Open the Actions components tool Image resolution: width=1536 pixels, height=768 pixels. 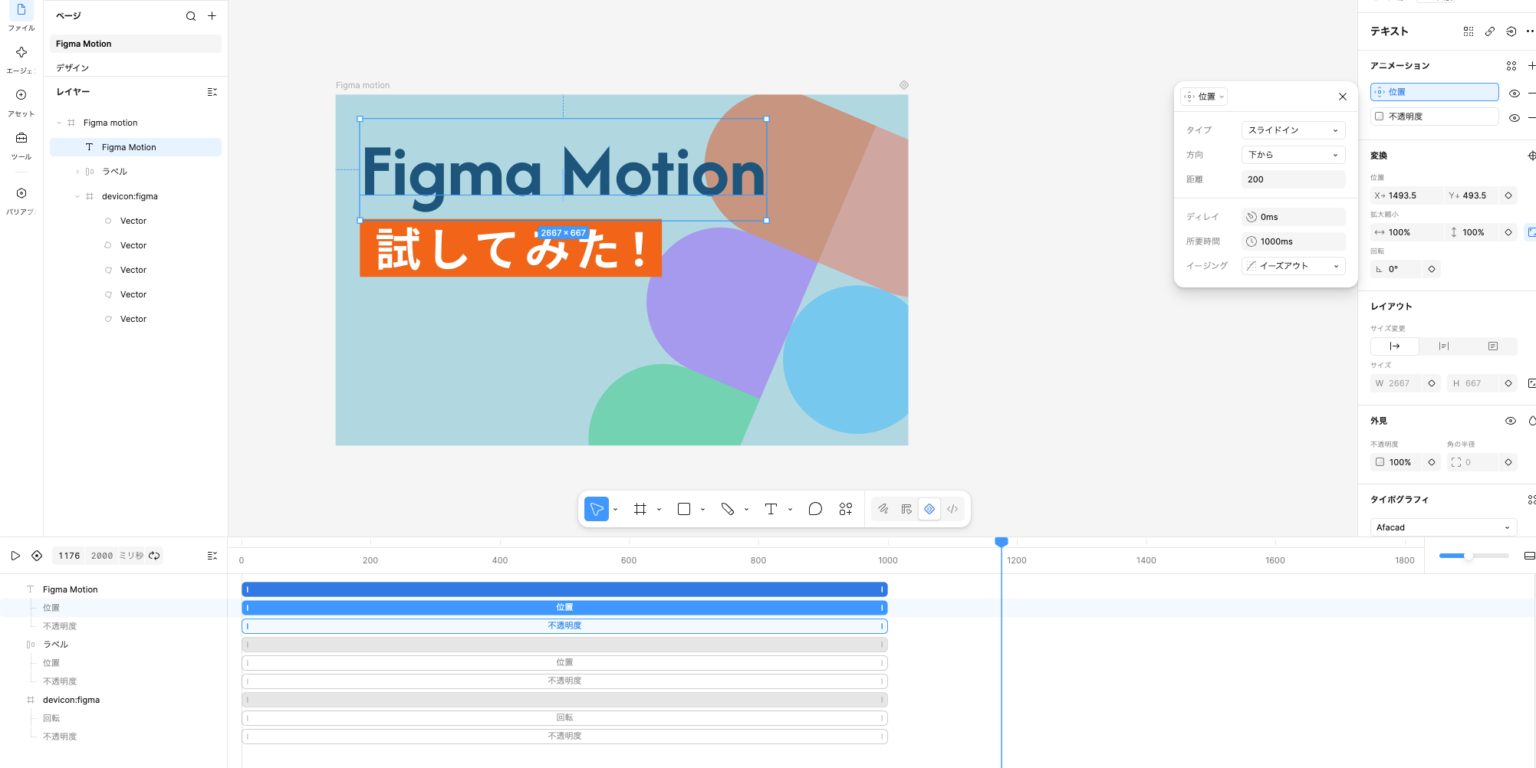[x=846, y=509]
